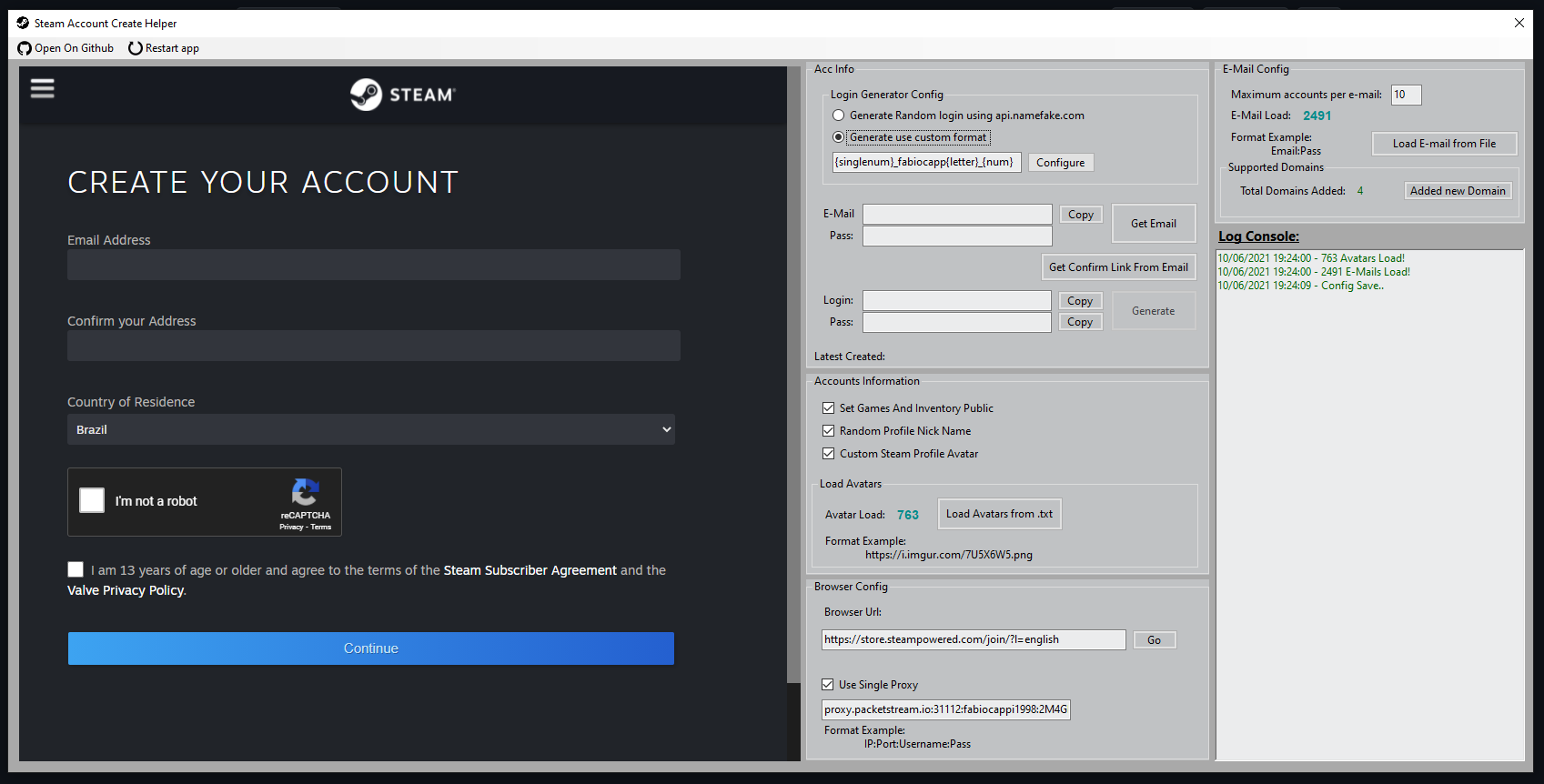Image resolution: width=1544 pixels, height=784 pixels.
Task: Click the IP:Port:Username:Pass format example
Action: [917, 744]
